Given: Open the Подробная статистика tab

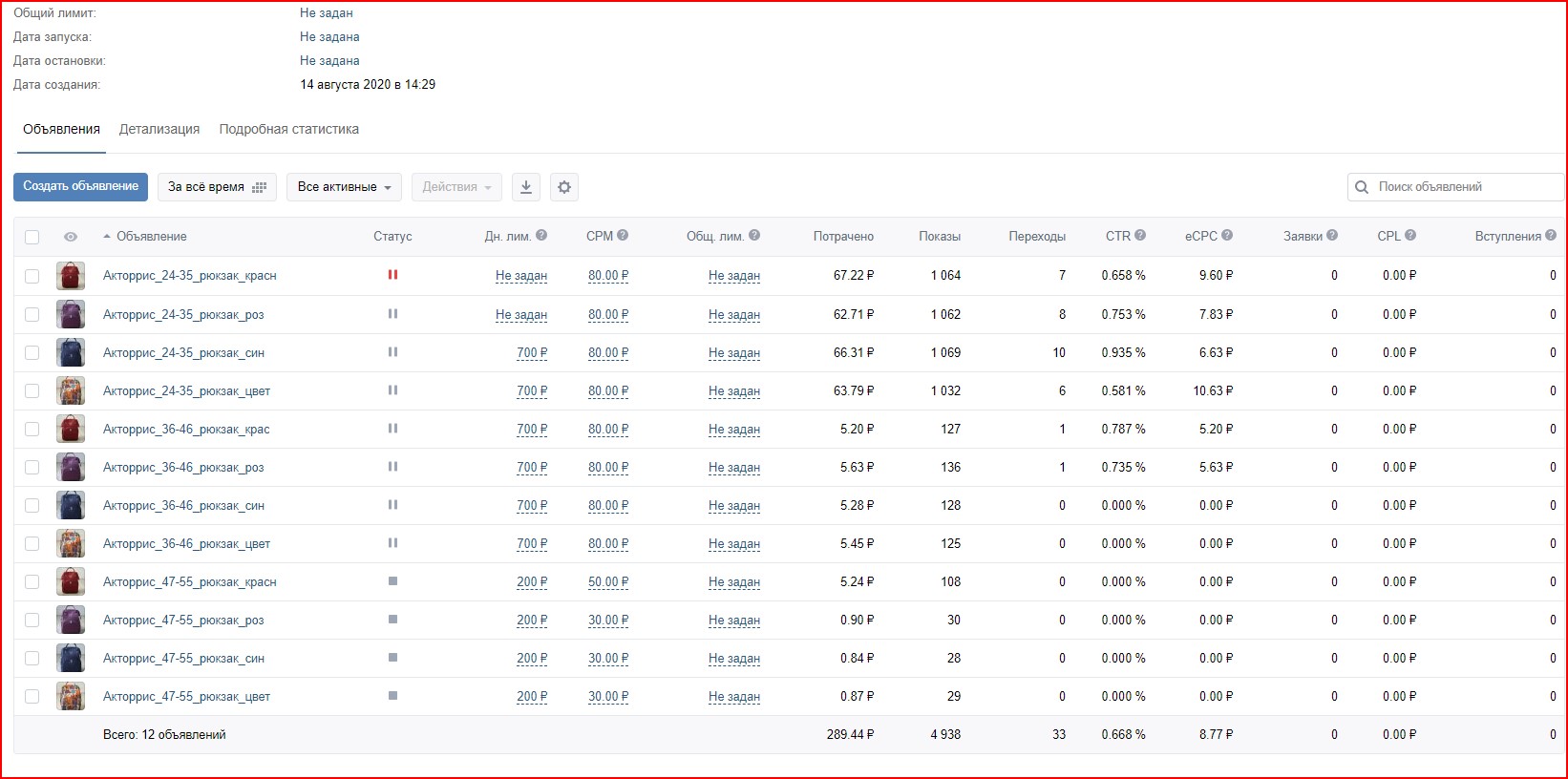Looking at the screenshot, I should (x=288, y=129).
